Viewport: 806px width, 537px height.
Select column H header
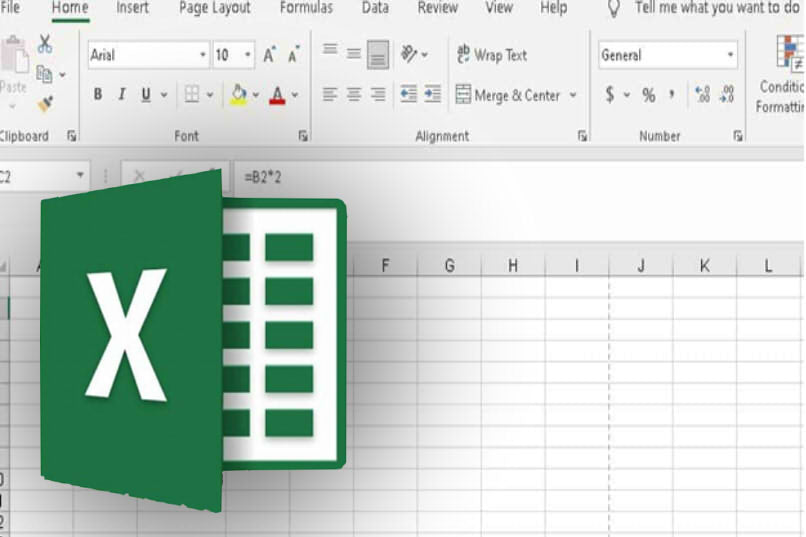pyautogui.click(x=513, y=266)
